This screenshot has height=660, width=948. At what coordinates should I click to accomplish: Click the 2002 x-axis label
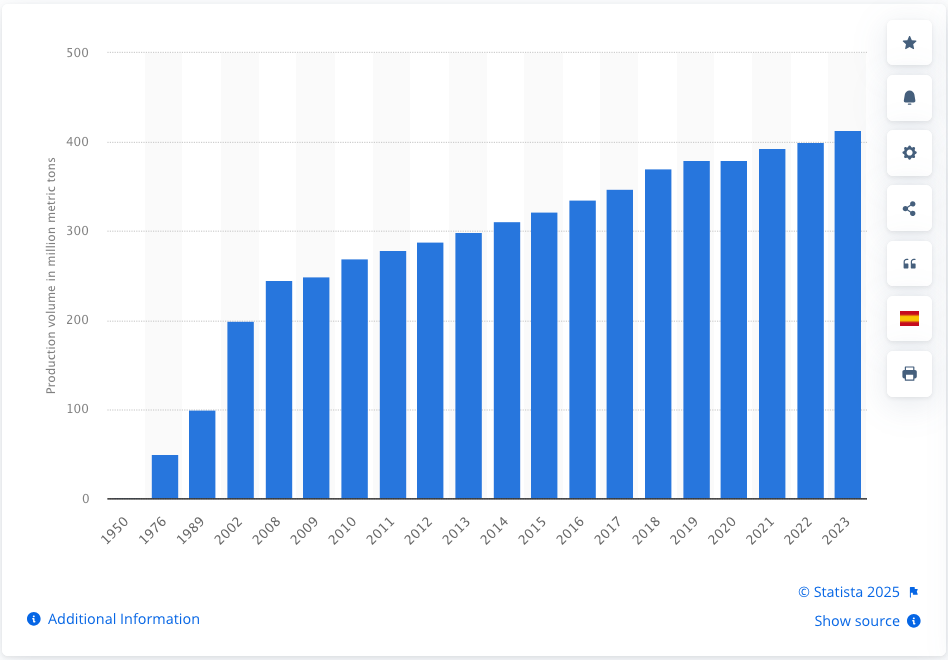point(229,530)
